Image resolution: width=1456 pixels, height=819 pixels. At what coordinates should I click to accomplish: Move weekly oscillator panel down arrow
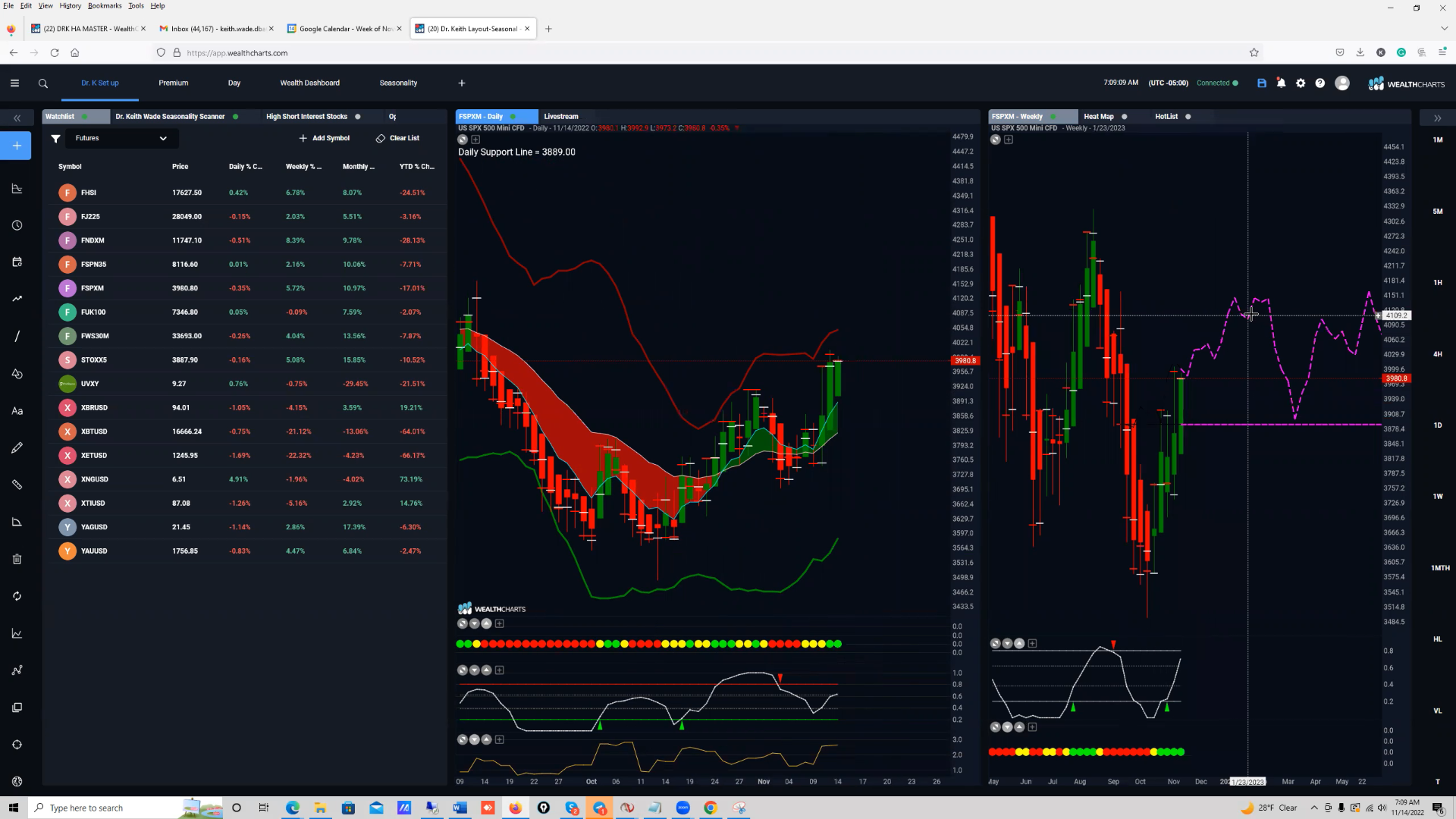[1007, 644]
